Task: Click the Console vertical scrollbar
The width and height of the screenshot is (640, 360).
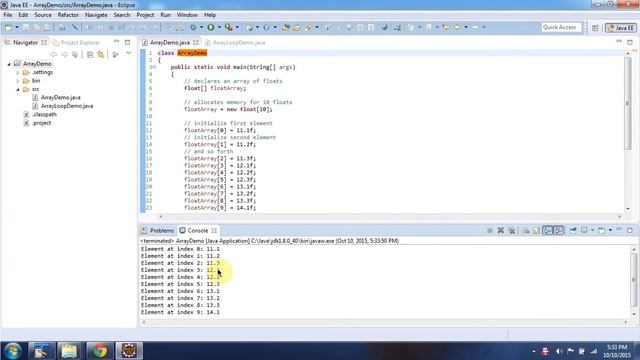Action: (x=633, y=280)
